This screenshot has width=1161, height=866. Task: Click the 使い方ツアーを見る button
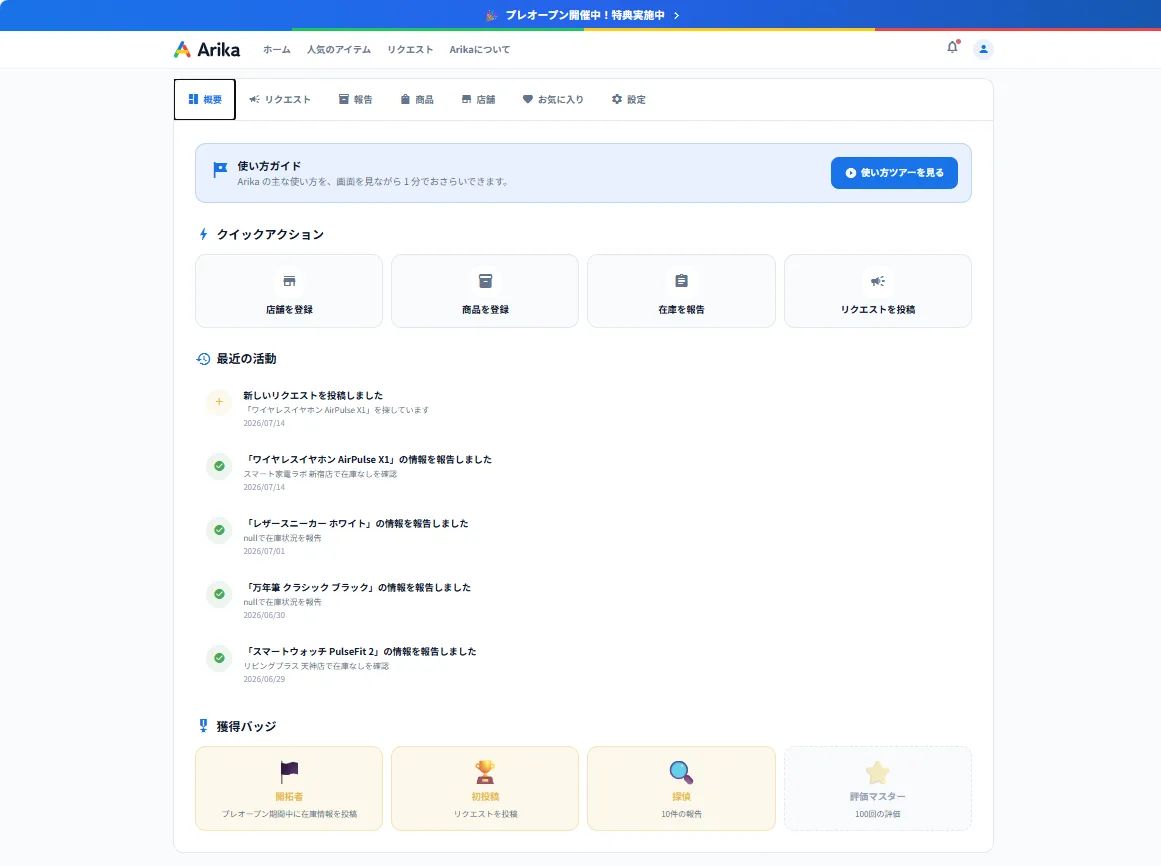894,172
